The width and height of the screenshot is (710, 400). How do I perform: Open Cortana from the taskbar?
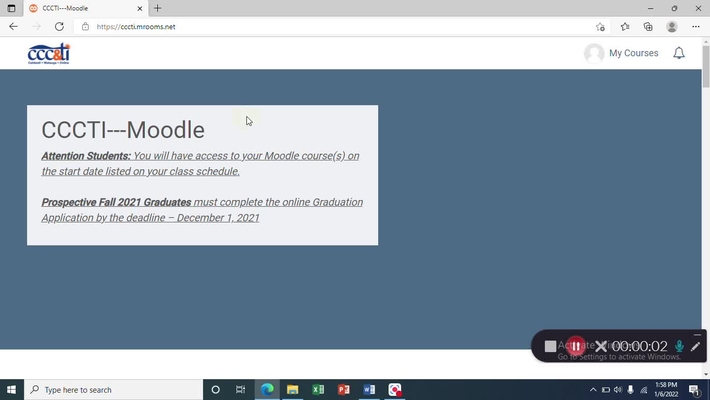click(216, 390)
